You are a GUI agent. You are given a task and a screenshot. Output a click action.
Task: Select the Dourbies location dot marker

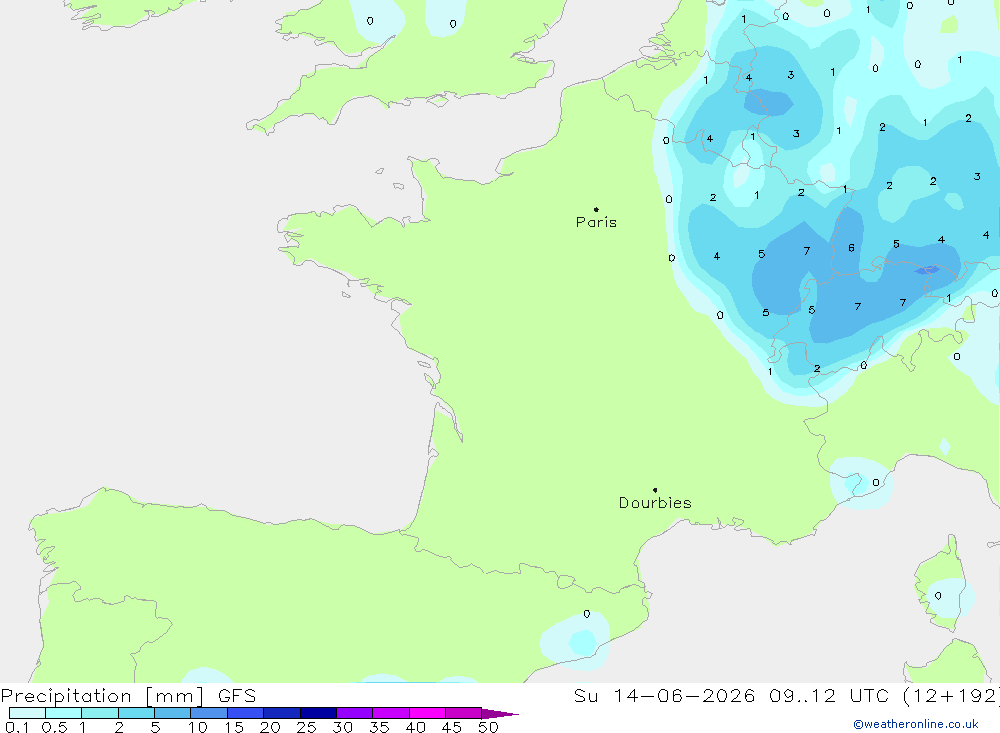click(655, 490)
